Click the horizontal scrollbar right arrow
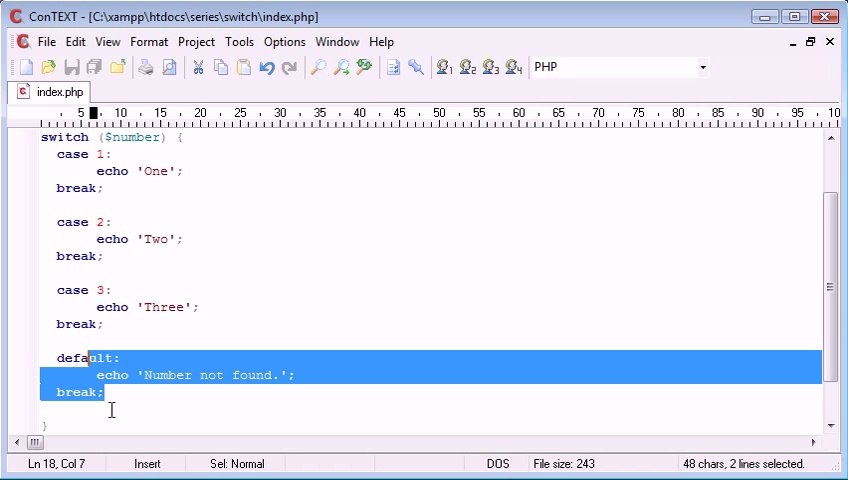The width and height of the screenshot is (848, 480). [x=813, y=443]
